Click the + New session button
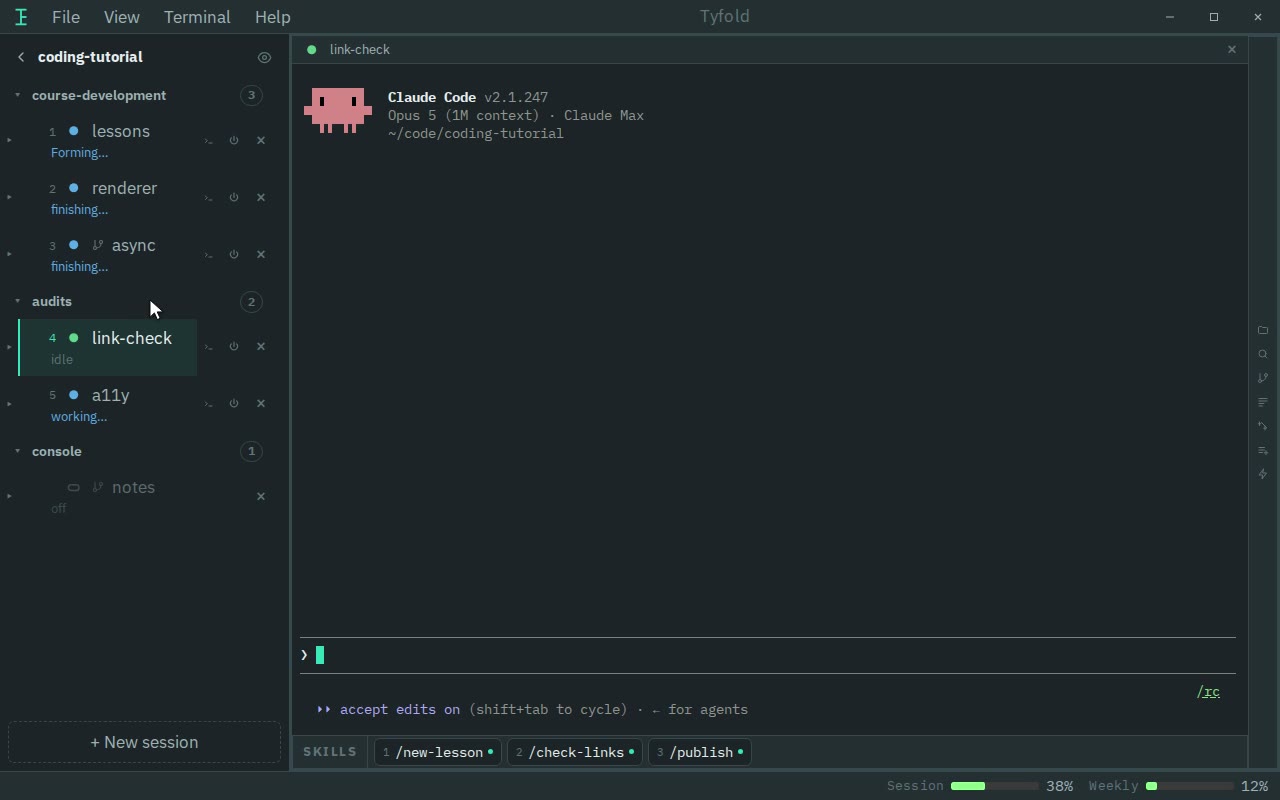 (144, 743)
